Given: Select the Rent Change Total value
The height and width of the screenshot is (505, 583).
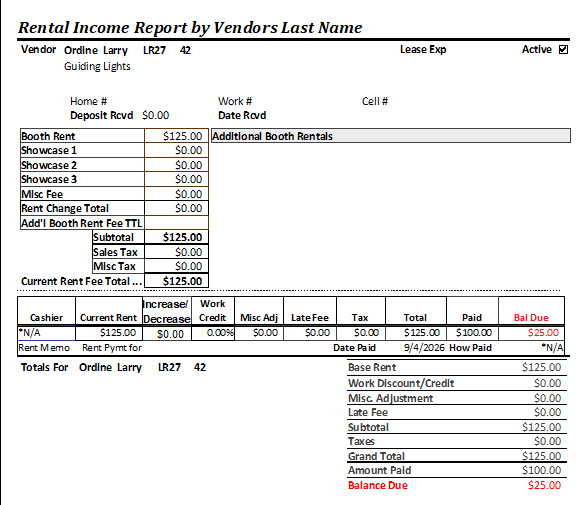Looking at the screenshot, I should pyautogui.click(x=176, y=208).
